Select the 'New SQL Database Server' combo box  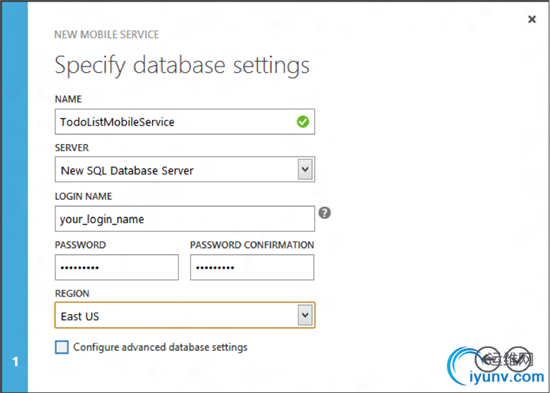[x=185, y=169]
